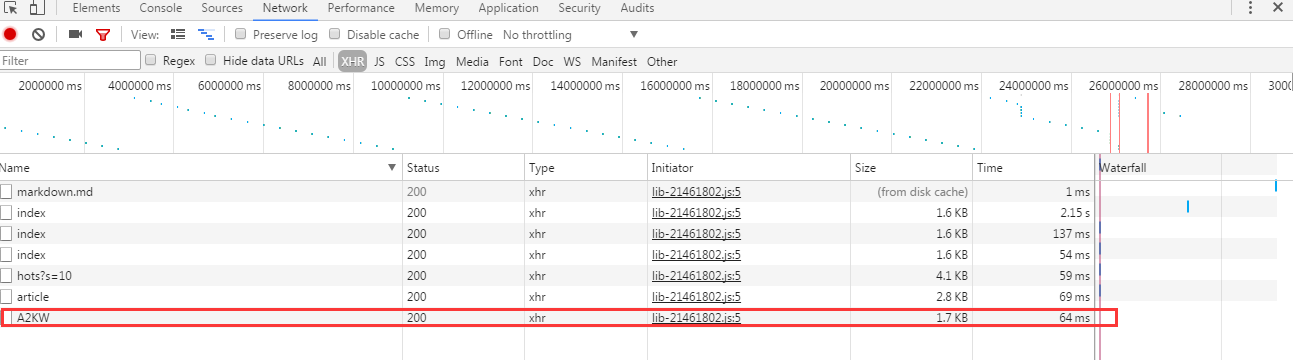Select the Network tab

[285, 9]
